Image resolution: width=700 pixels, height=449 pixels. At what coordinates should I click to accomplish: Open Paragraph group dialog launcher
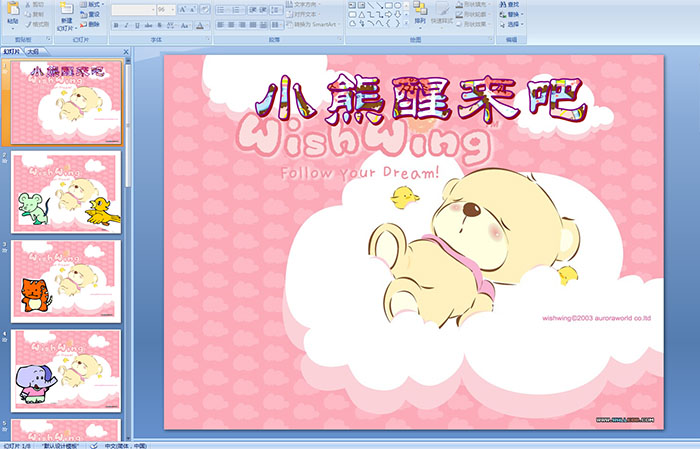(x=340, y=39)
